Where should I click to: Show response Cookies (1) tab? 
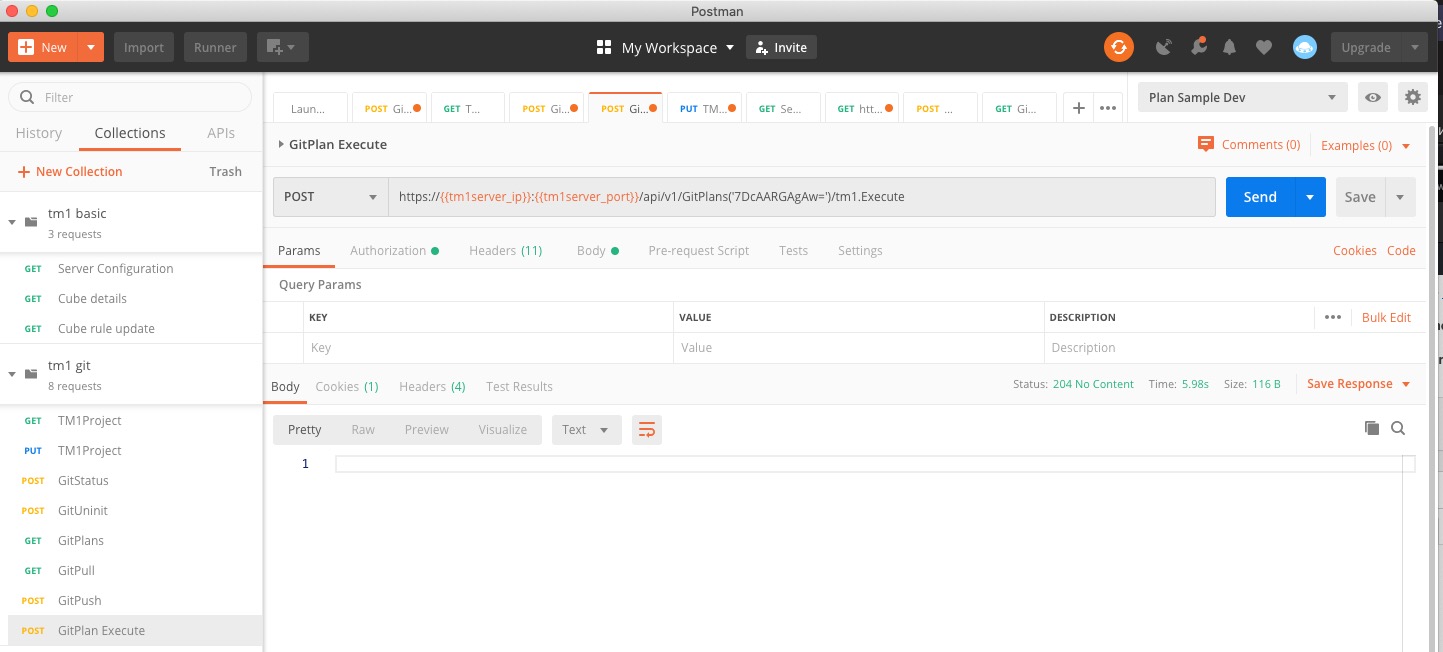(x=347, y=386)
